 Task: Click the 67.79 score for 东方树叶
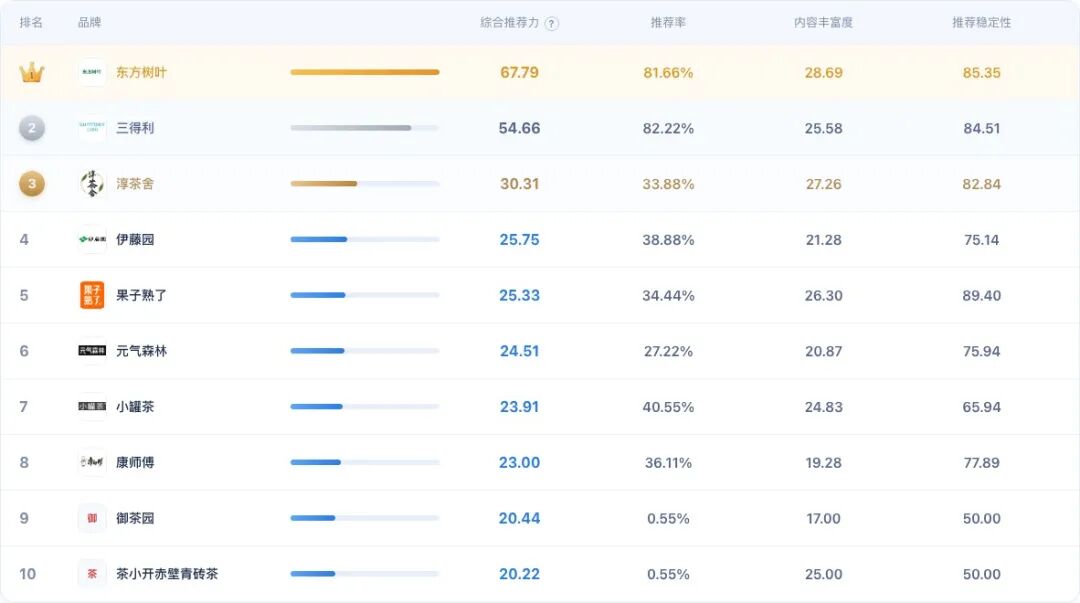519,72
